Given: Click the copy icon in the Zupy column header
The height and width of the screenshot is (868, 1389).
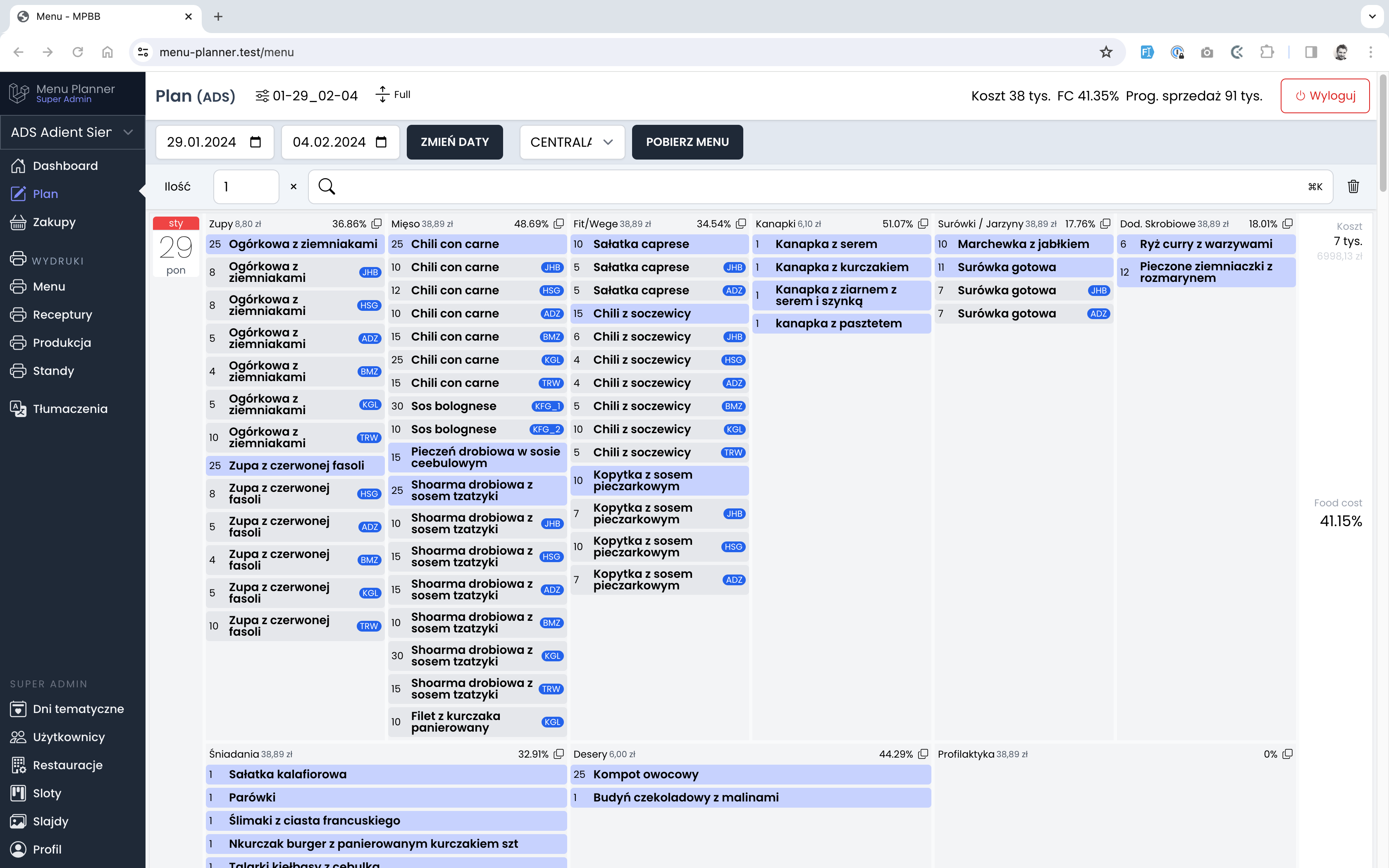Looking at the screenshot, I should (377, 223).
